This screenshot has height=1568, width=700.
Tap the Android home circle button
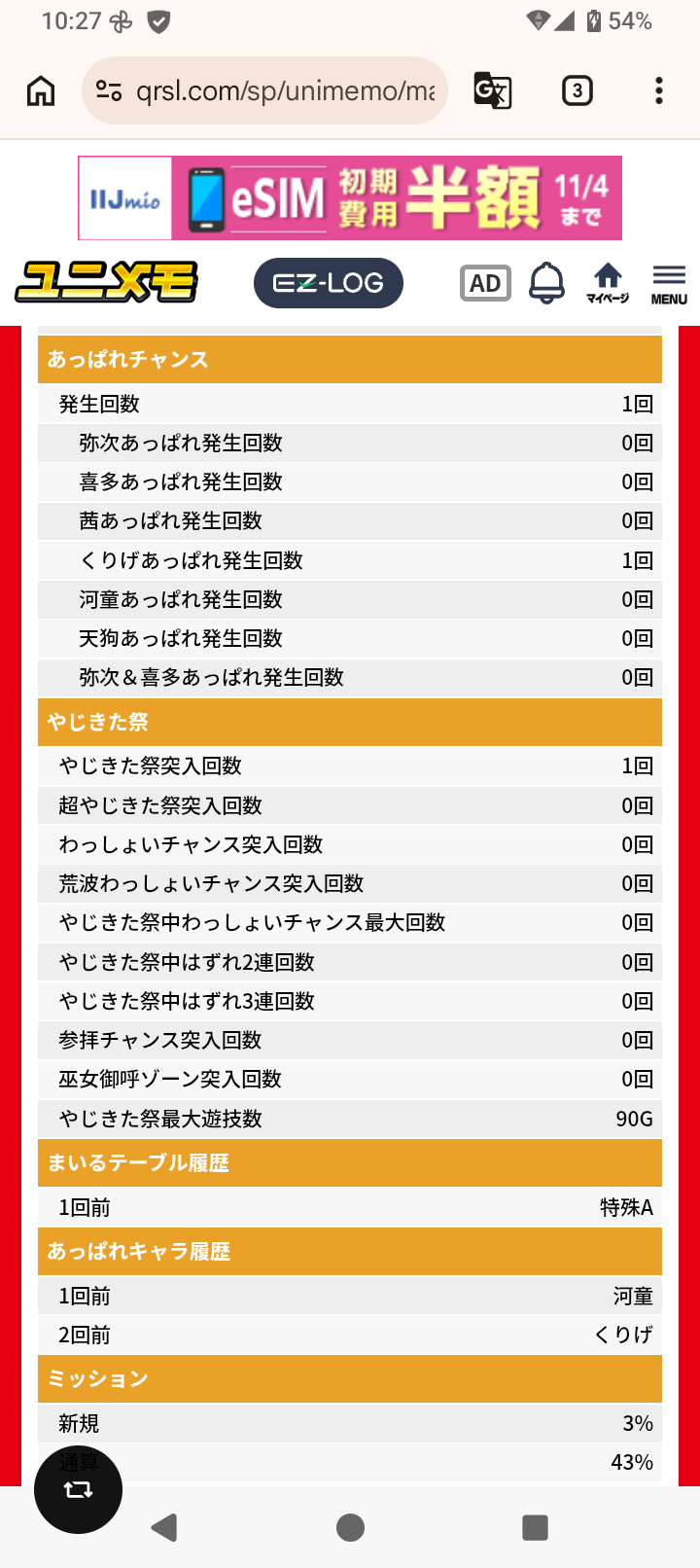[350, 1527]
